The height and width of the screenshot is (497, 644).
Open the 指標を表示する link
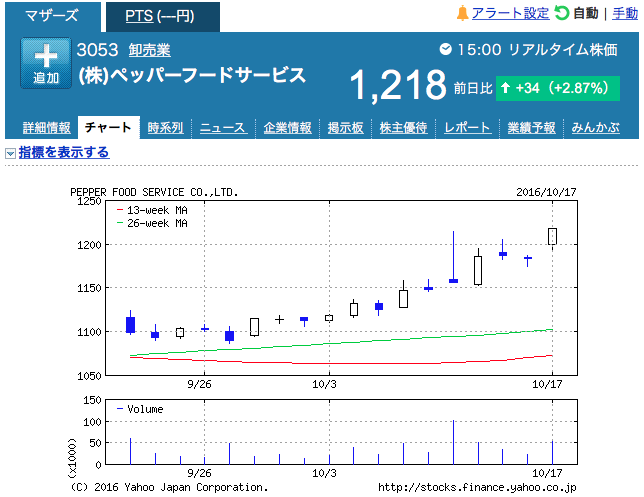tap(64, 152)
